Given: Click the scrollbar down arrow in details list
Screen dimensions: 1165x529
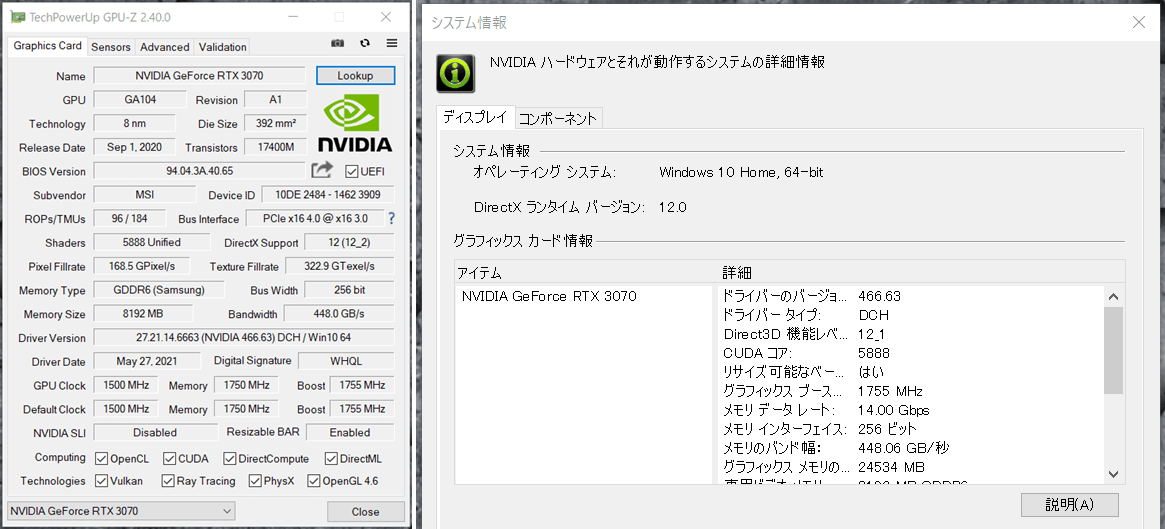Looking at the screenshot, I should pyautogui.click(x=1113, y=473).
